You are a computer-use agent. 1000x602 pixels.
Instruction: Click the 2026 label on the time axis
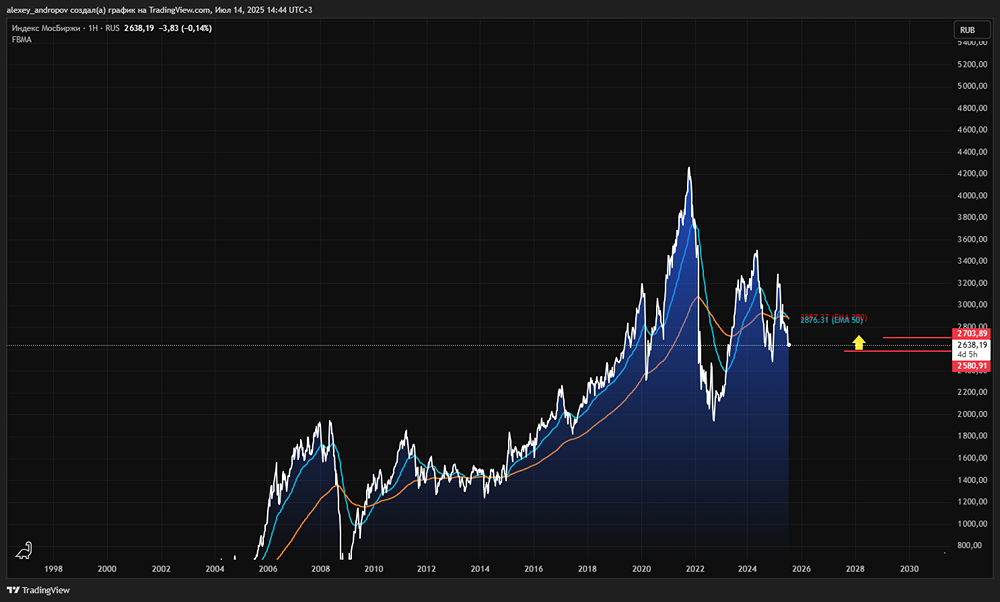click(x=801, y=569)
